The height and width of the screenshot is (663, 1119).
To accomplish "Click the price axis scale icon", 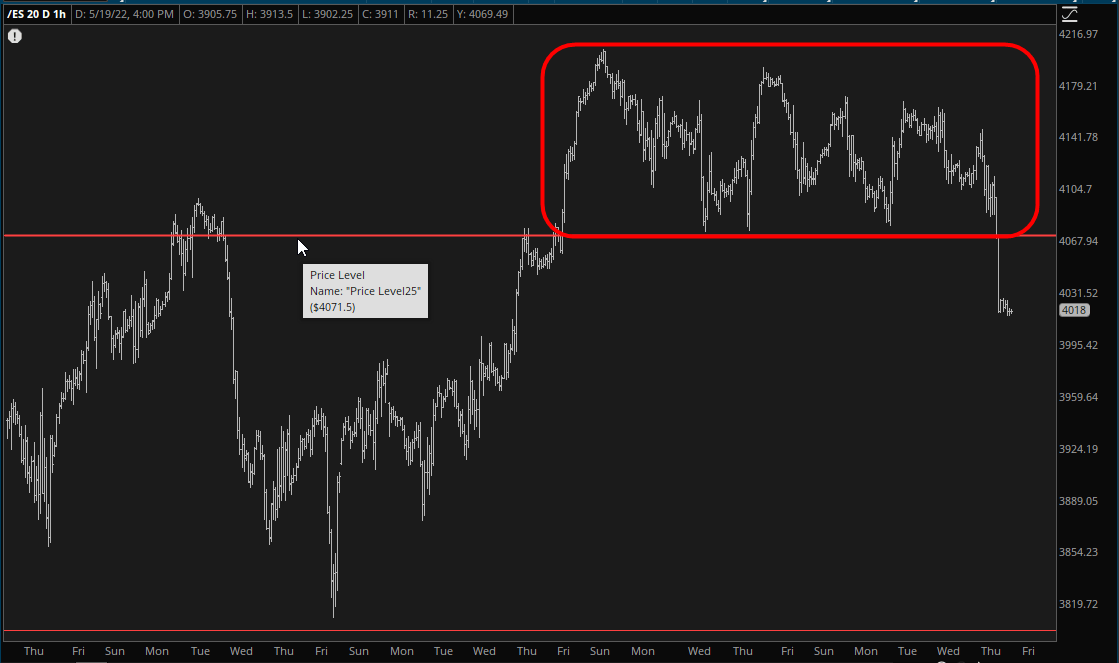I will click(x=1070, y=14).
